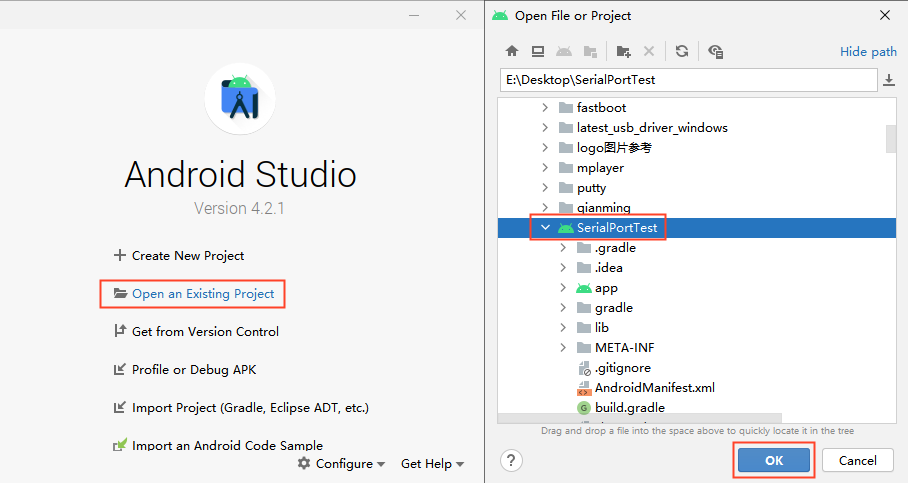This screenshot has height=483, width=908.
Task: Choose Open an Existing Project
Action: (x=202, y=294)
